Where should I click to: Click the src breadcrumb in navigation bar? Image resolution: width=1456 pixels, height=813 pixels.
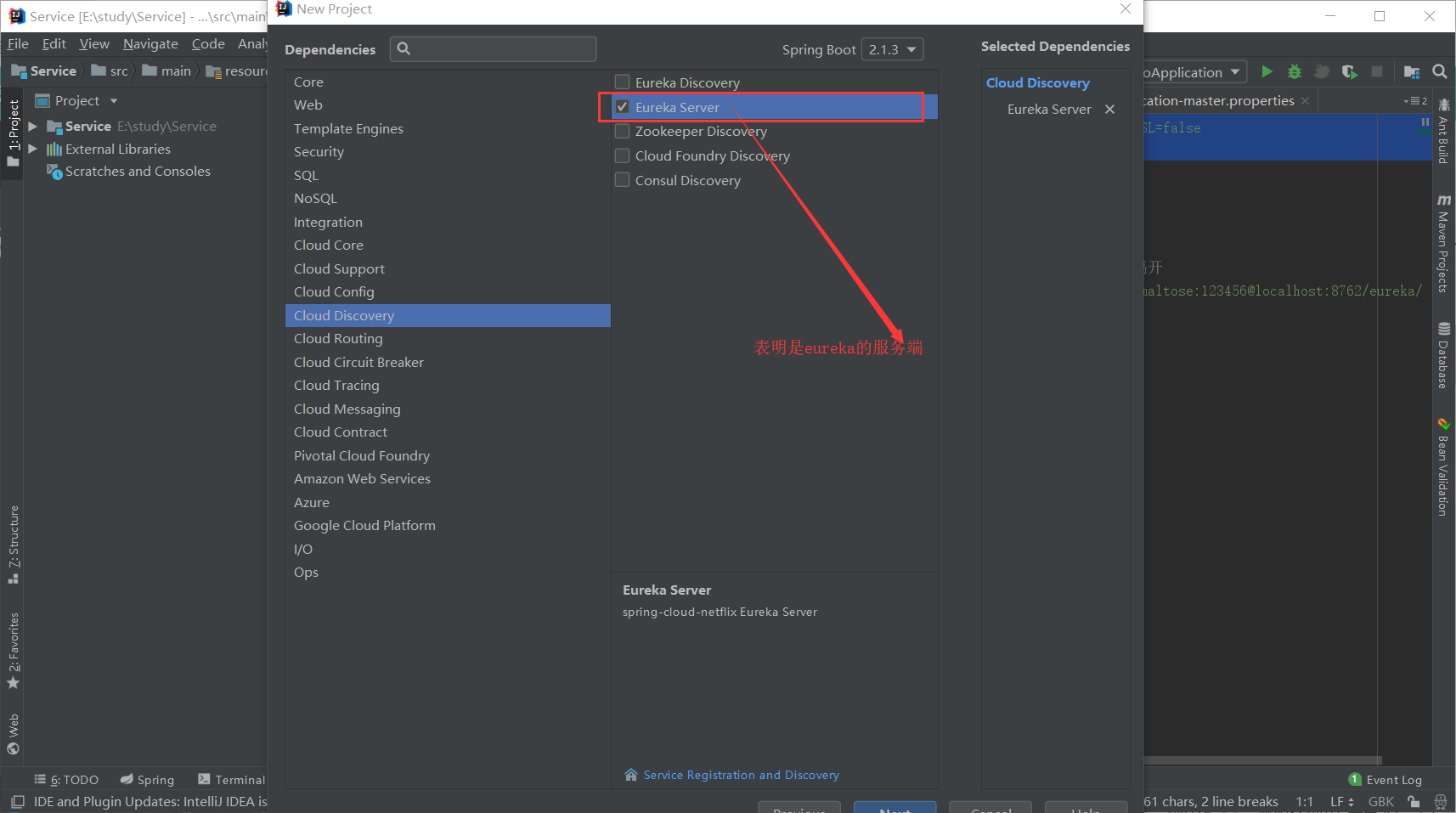(x=110, y=71)
